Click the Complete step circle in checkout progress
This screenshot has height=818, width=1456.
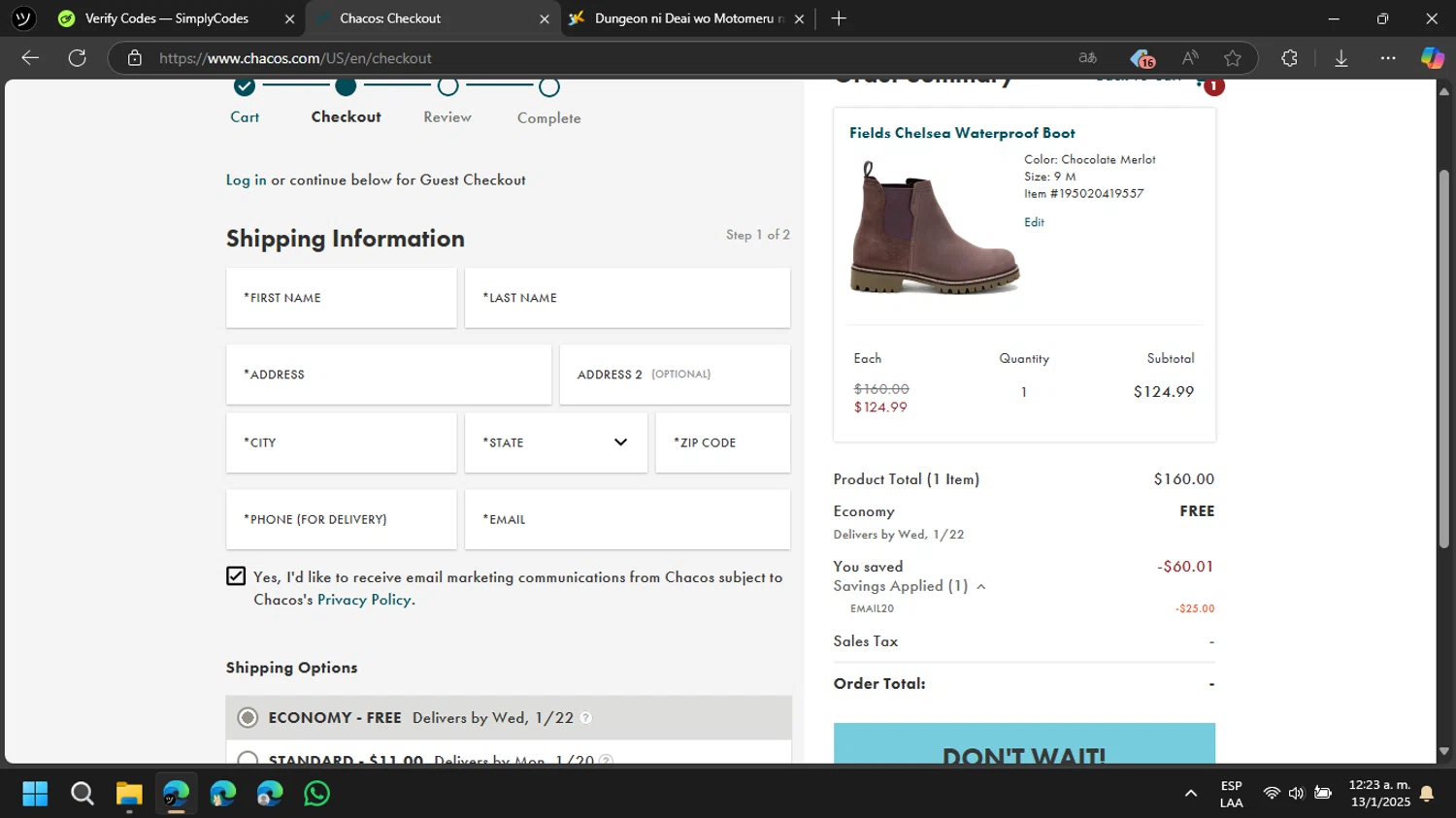coord(549,87)
